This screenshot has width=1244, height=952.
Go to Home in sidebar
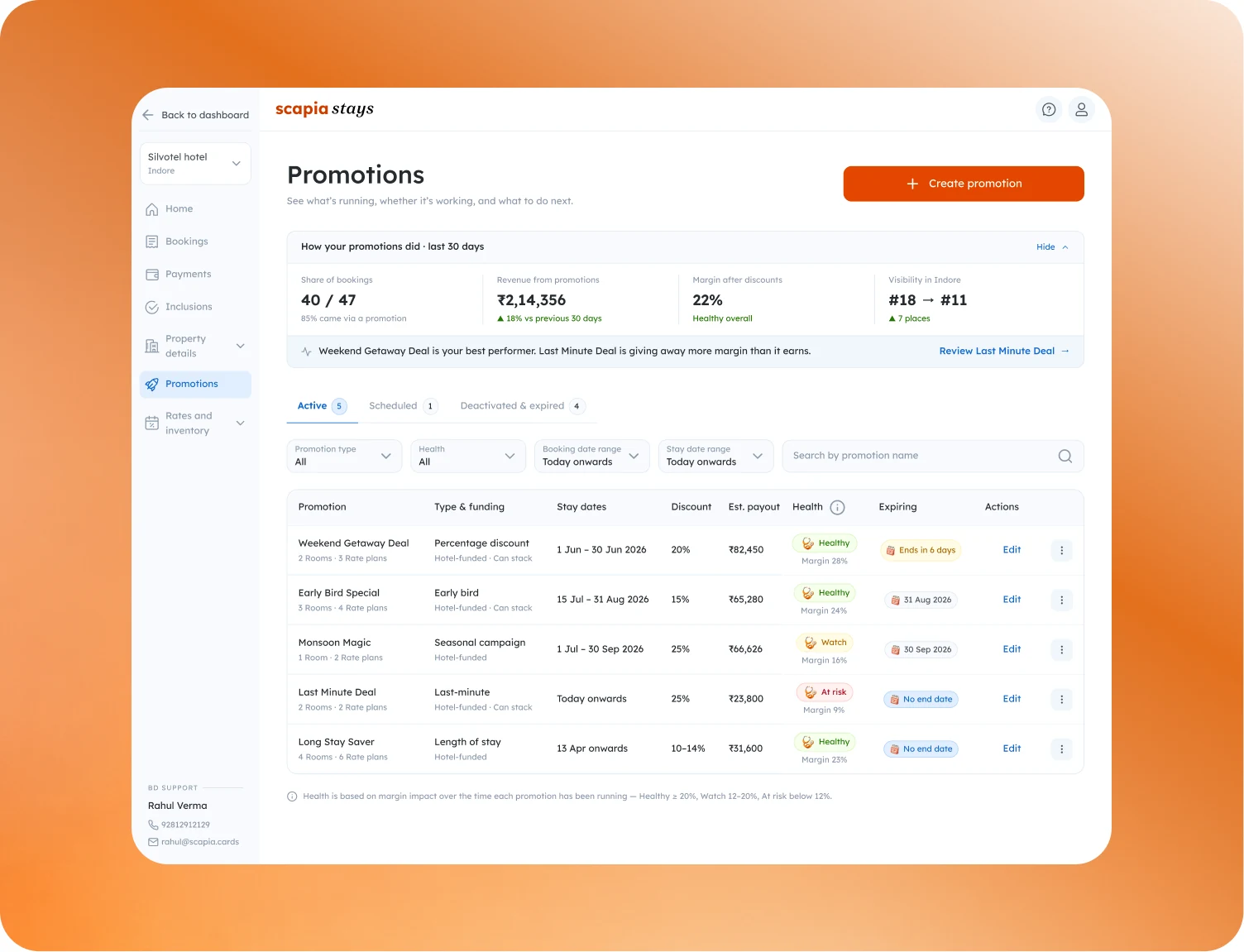(195, 209)
